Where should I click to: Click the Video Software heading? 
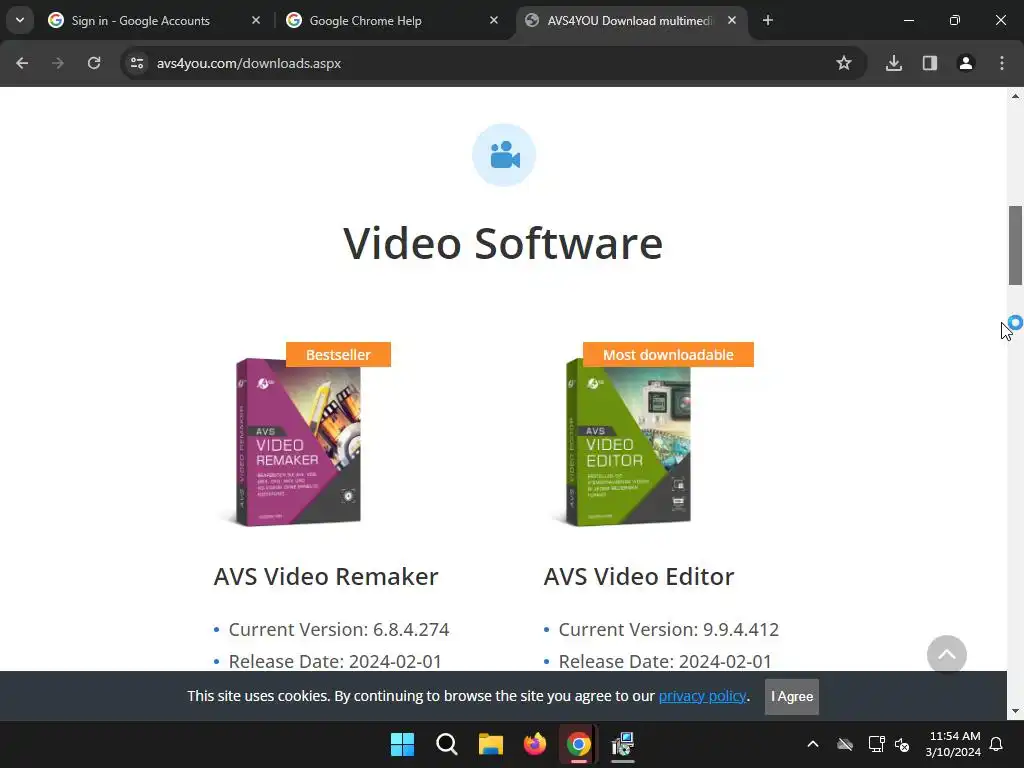coord(504,244)
